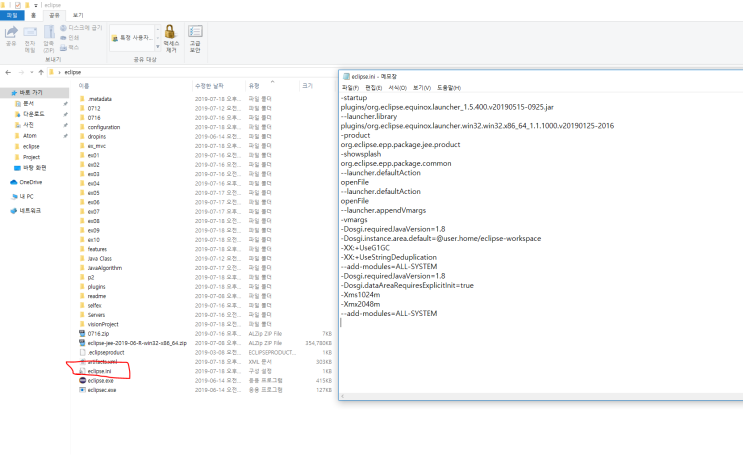This screenshot has width=743, height=455.
Task: Click the -vmargs line in Notepad
Action: tap(354, 220)
